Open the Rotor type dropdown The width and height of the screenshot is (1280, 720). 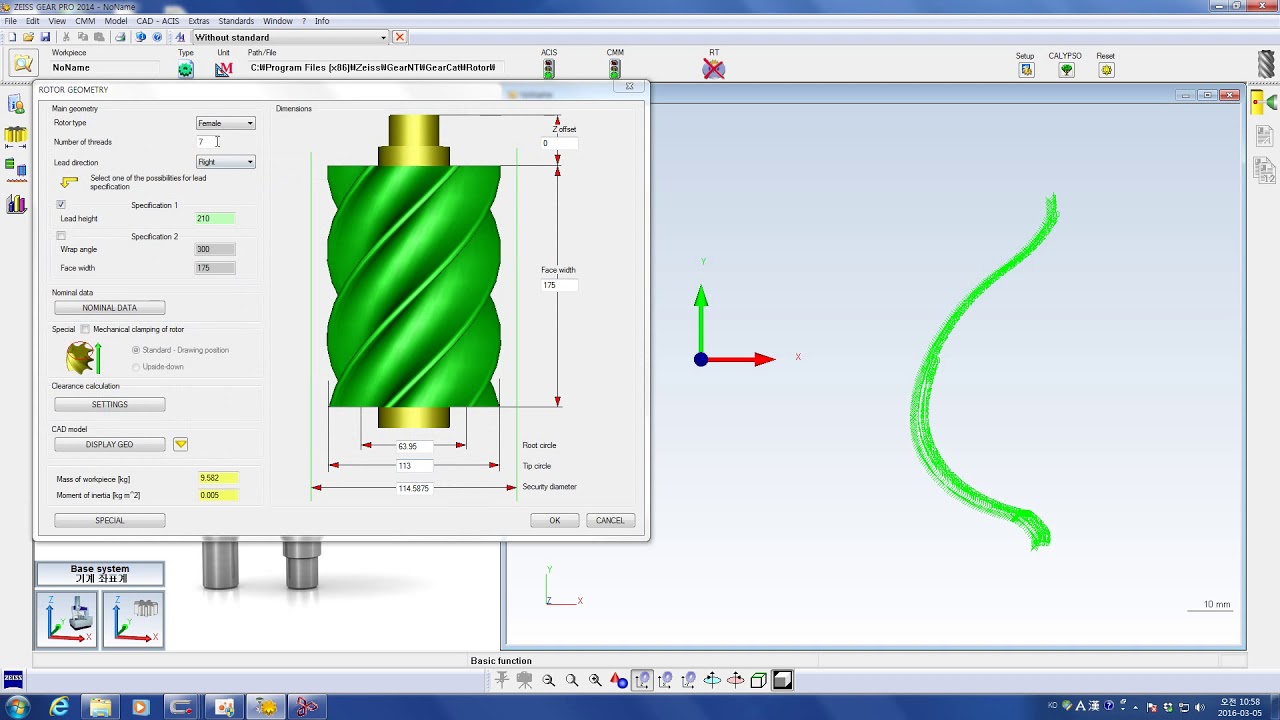click(x=226, y=123)
